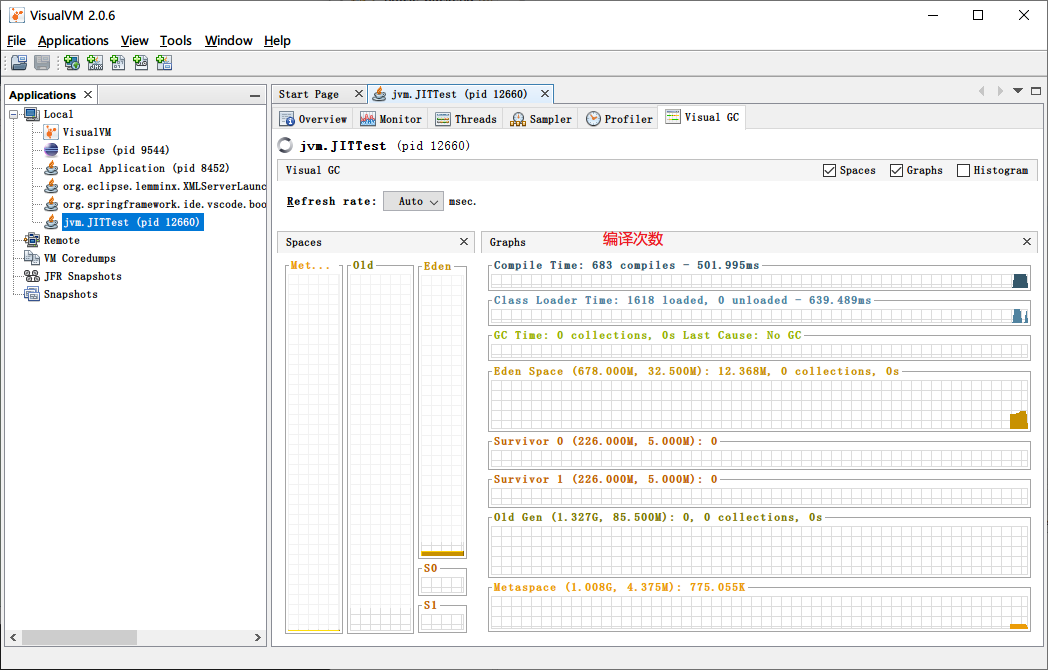
Task: Collapse the Local tree node
Action: [x=13, y=114]
